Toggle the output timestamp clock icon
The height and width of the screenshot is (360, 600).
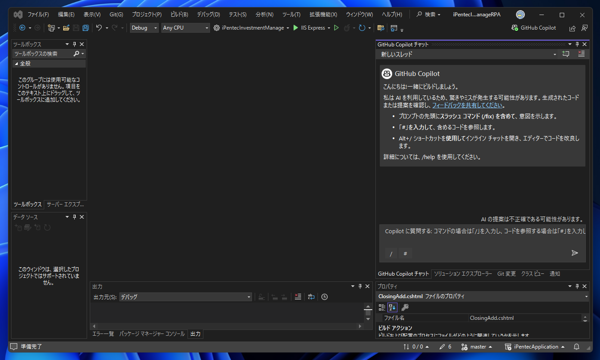(324, 297)
